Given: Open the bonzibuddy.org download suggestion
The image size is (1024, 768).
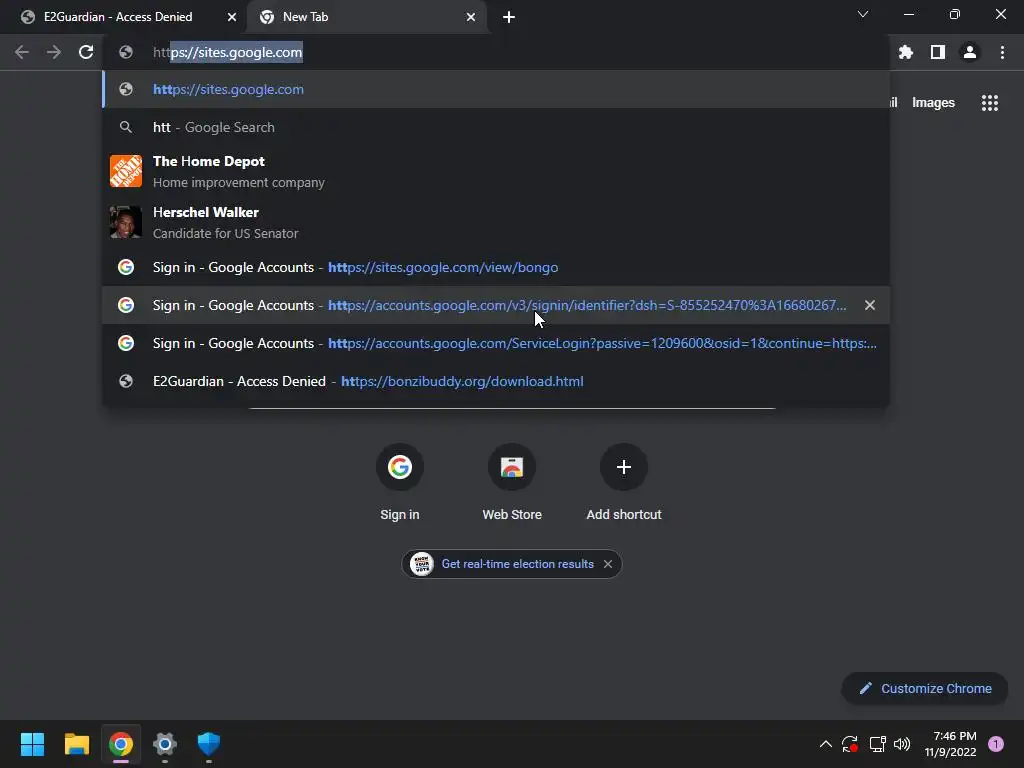Looking at the screenshot, I should click(x=496, y=381).
